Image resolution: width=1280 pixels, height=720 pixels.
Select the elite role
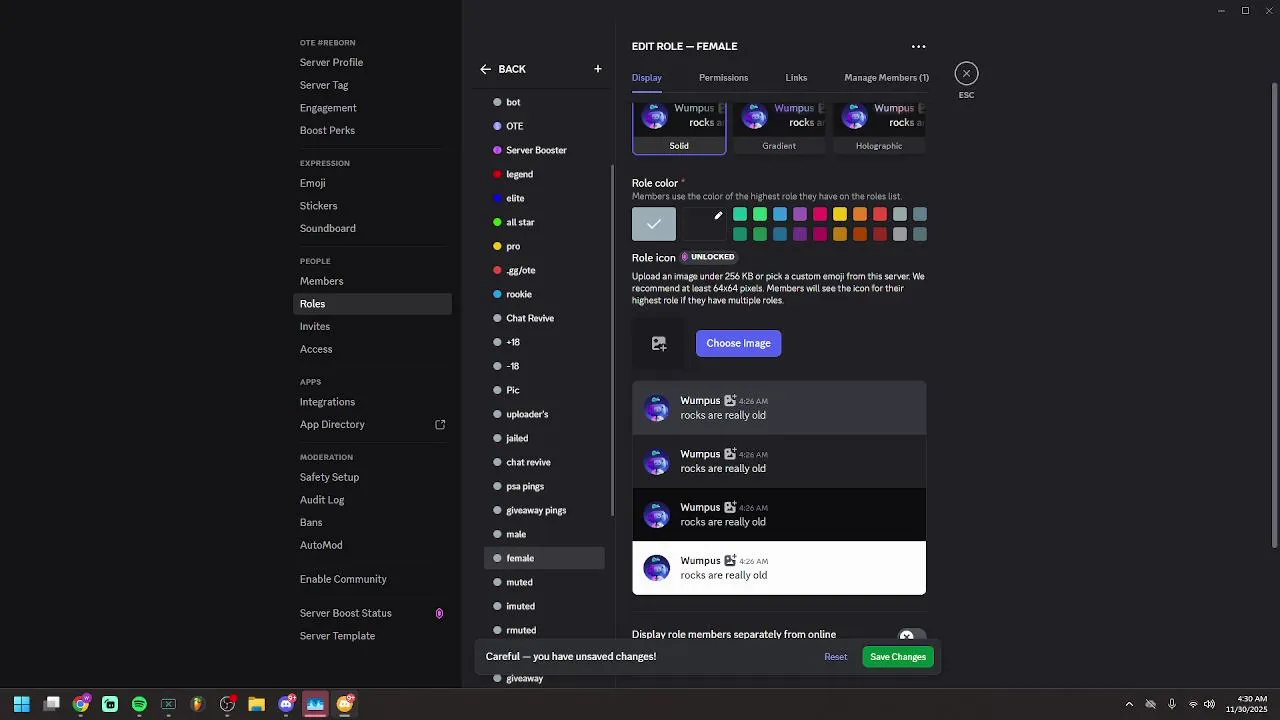[x=544, y=198]
